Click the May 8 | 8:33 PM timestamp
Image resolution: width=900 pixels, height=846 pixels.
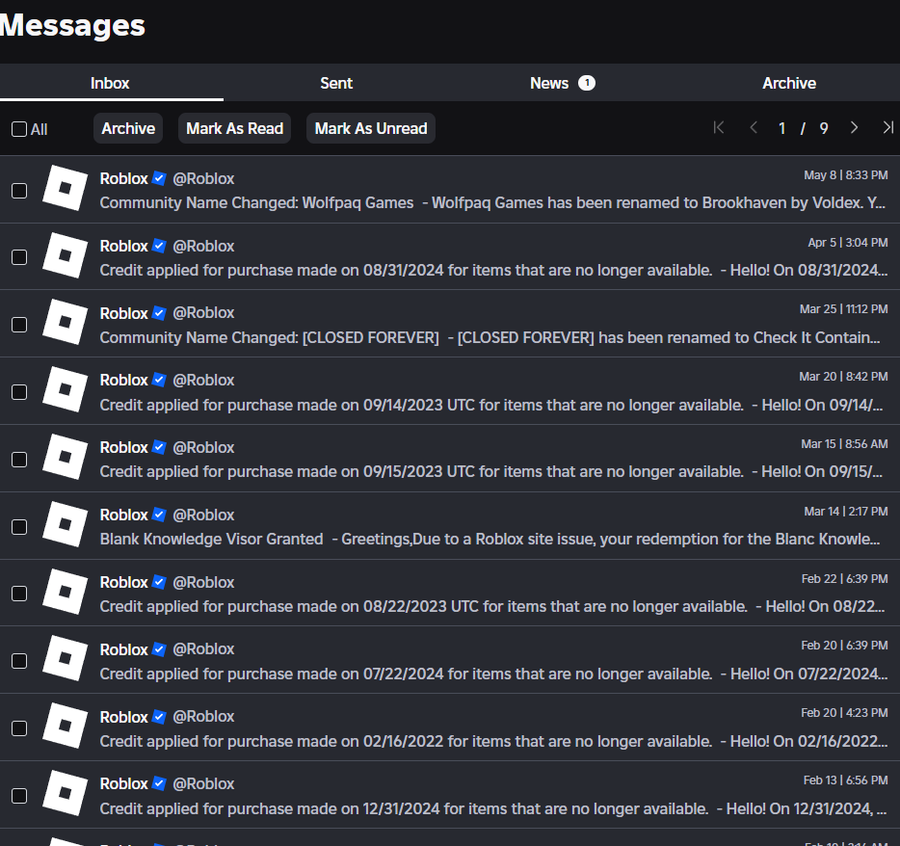[845, 175]
